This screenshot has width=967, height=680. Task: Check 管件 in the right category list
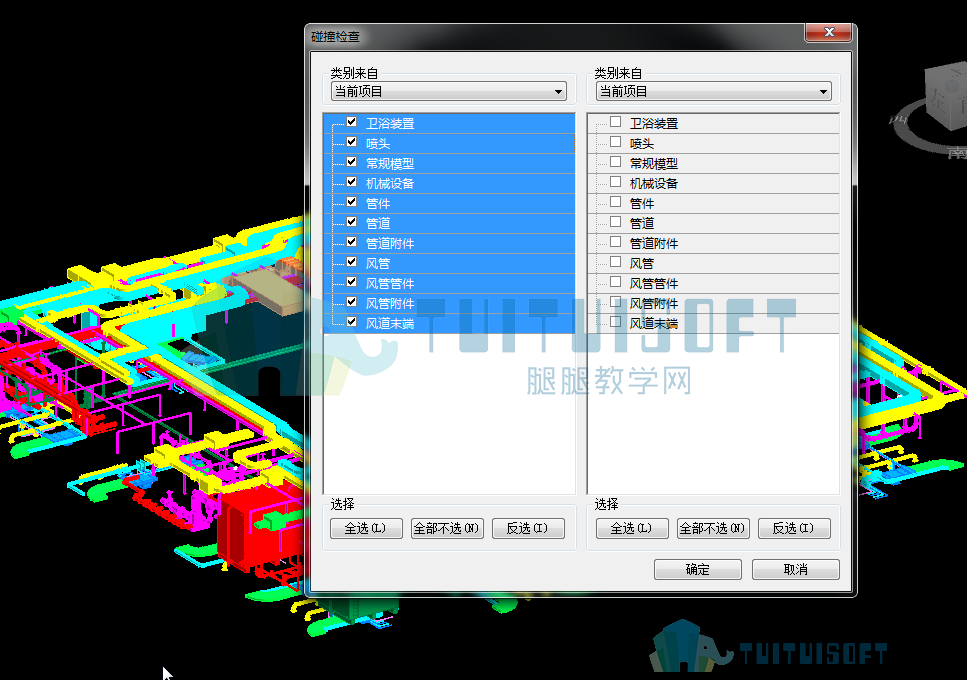(615, 202)
